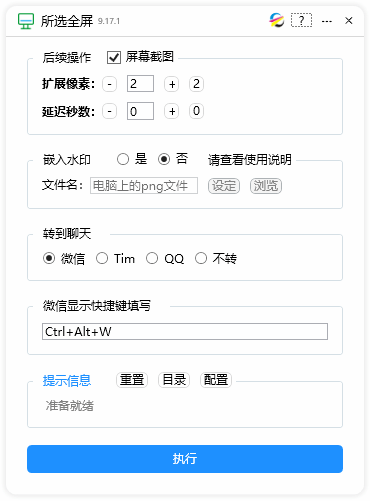Increase 延迟秒数 with the plus button

tap(172, 111)
